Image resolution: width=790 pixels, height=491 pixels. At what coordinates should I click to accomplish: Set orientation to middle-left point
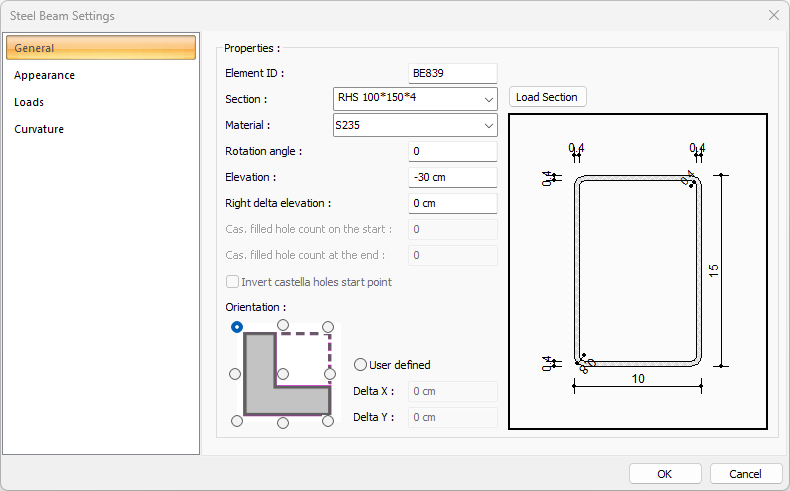point(236,374)
